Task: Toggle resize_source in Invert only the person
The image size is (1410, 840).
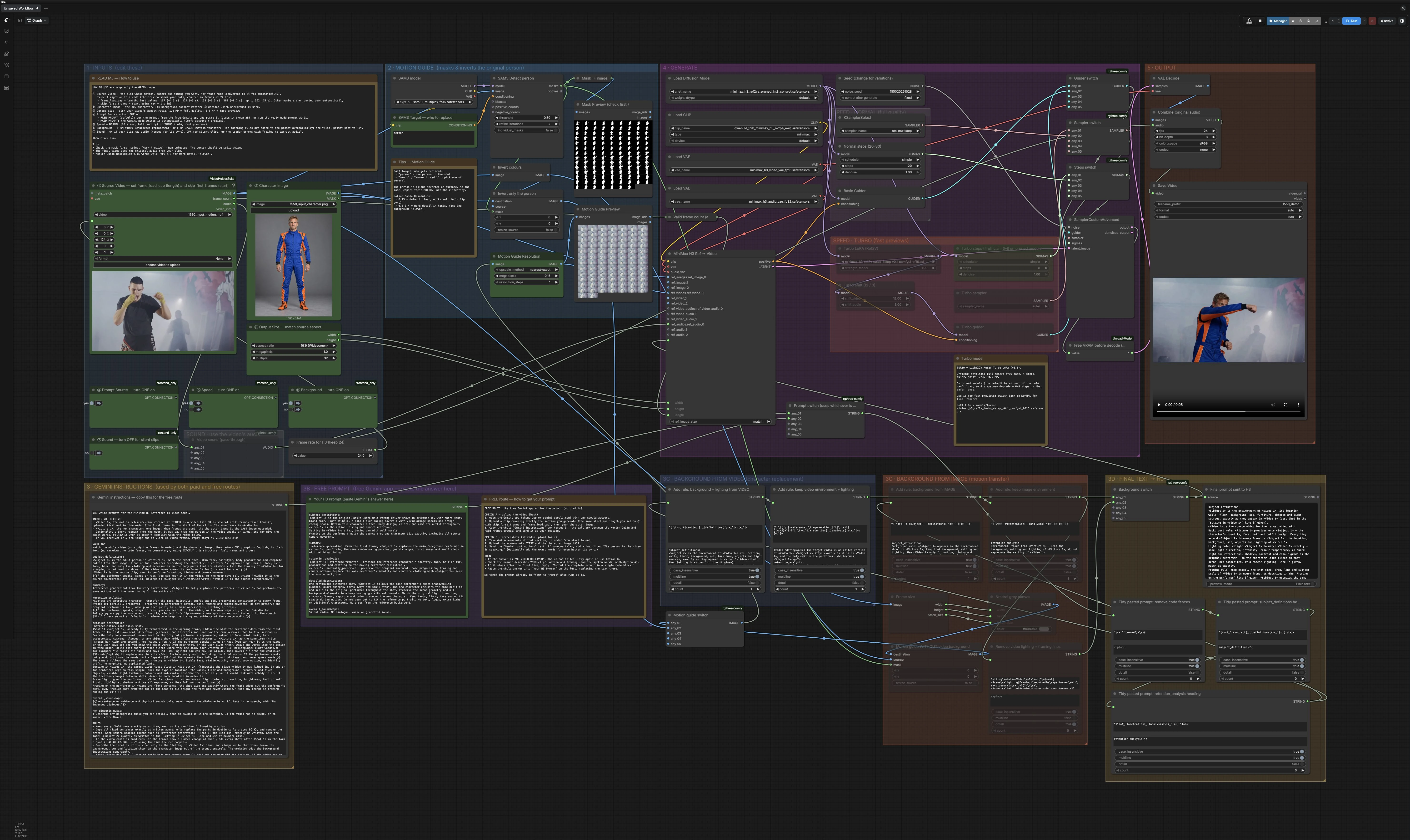Action: point(526,230)
